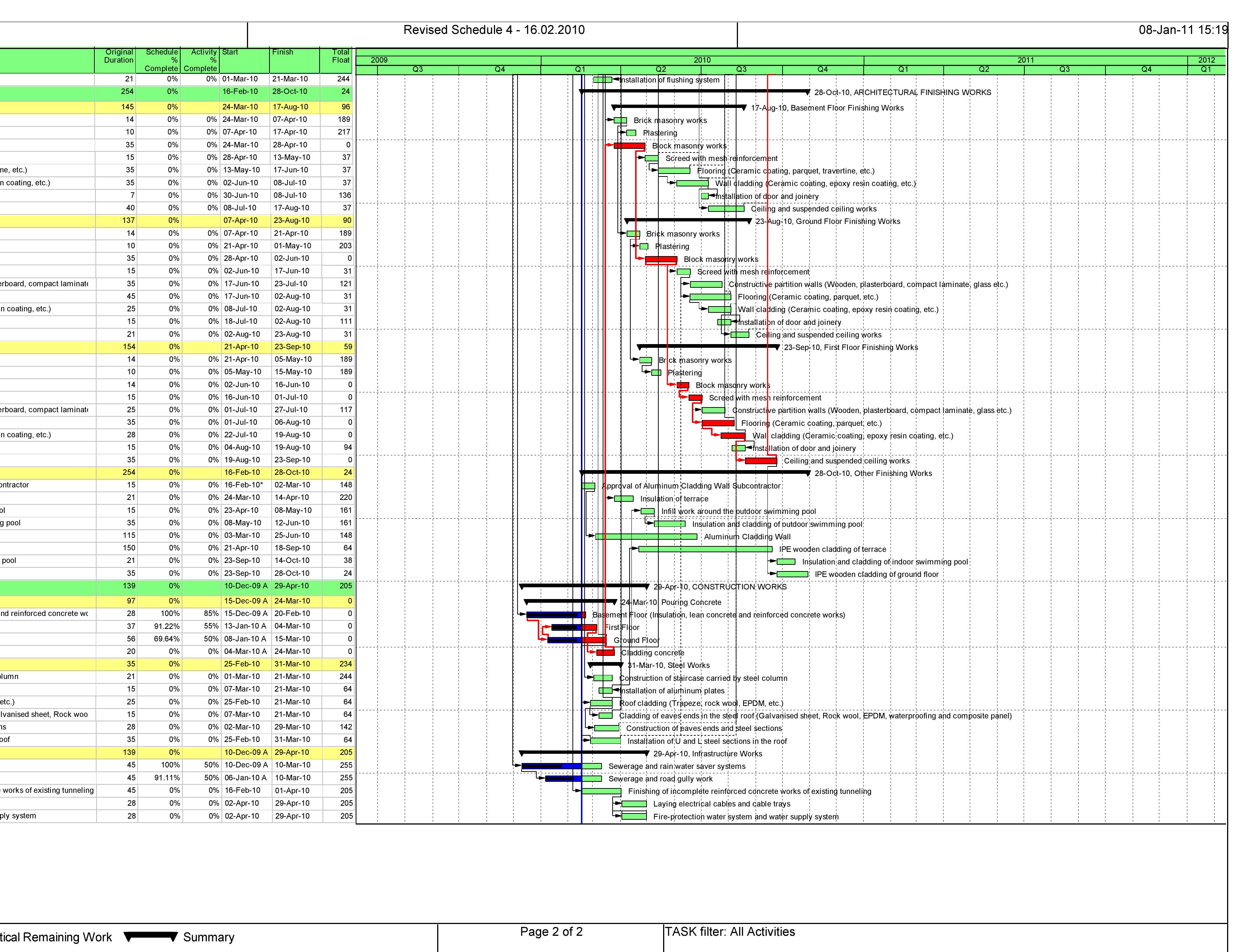1240x952 pixels.
Task: Click the 100% Schedule Complete cell for Sewerage systems
Action: coord(171,766)
